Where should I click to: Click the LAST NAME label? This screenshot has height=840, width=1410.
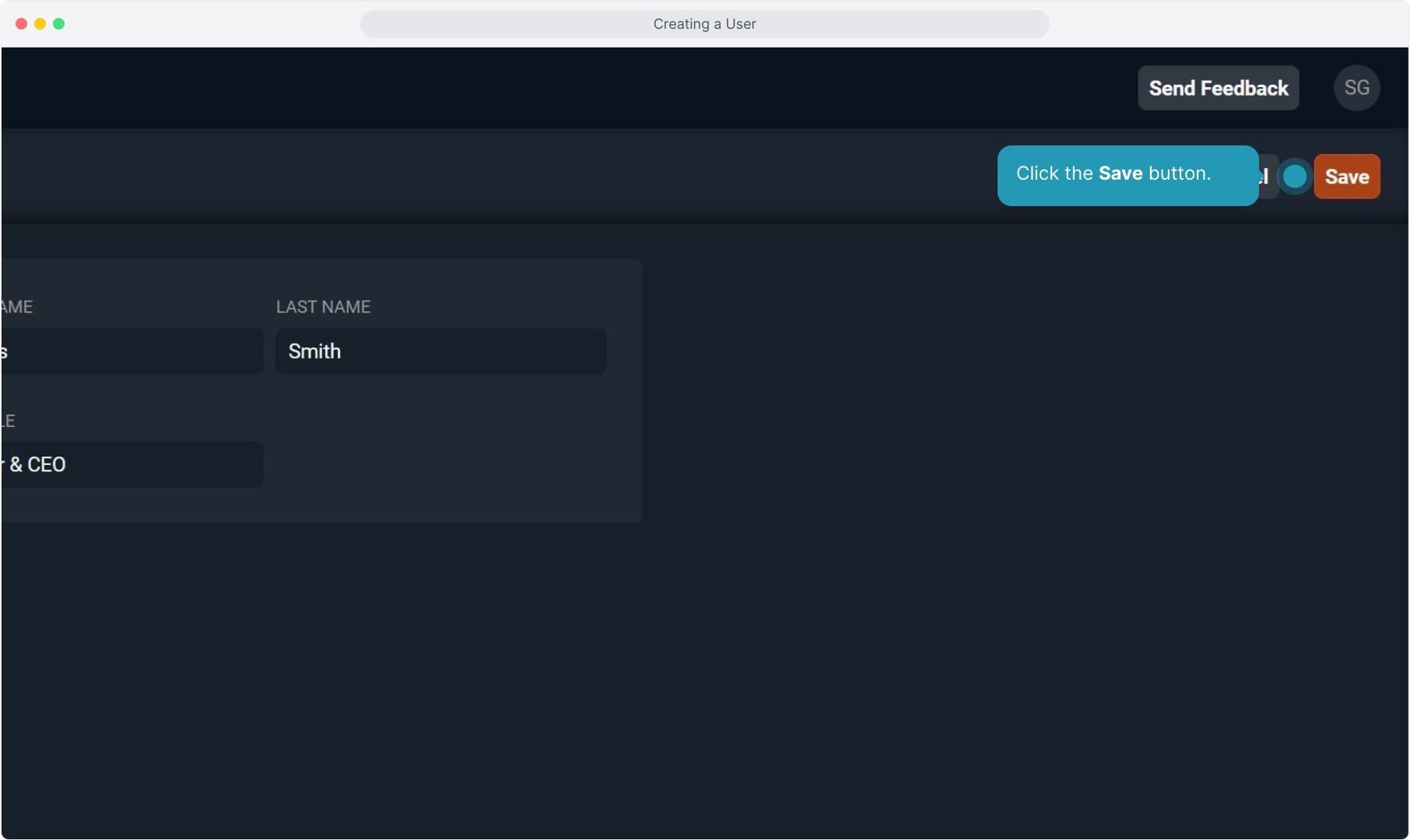coord(323,307)
